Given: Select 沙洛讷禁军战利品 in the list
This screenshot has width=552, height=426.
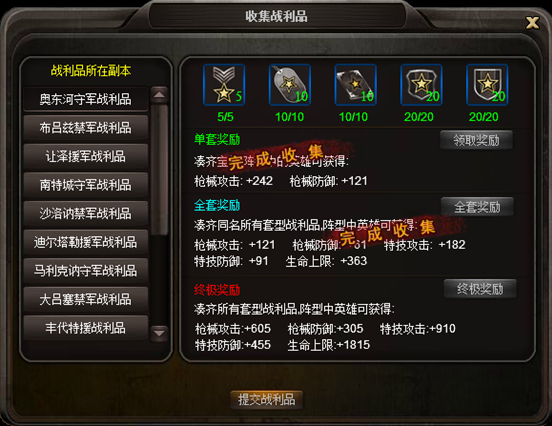Looking at the screenshot, I should point(86,213).
